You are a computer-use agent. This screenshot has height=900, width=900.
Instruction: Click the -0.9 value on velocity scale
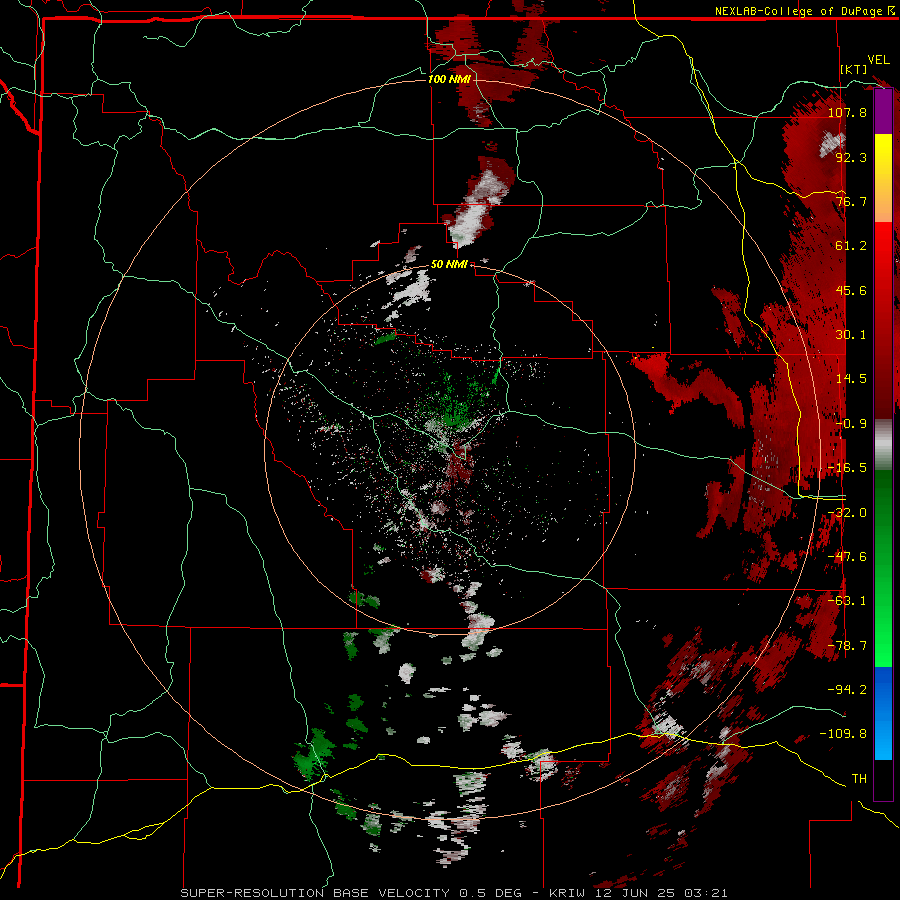(851, 424)
